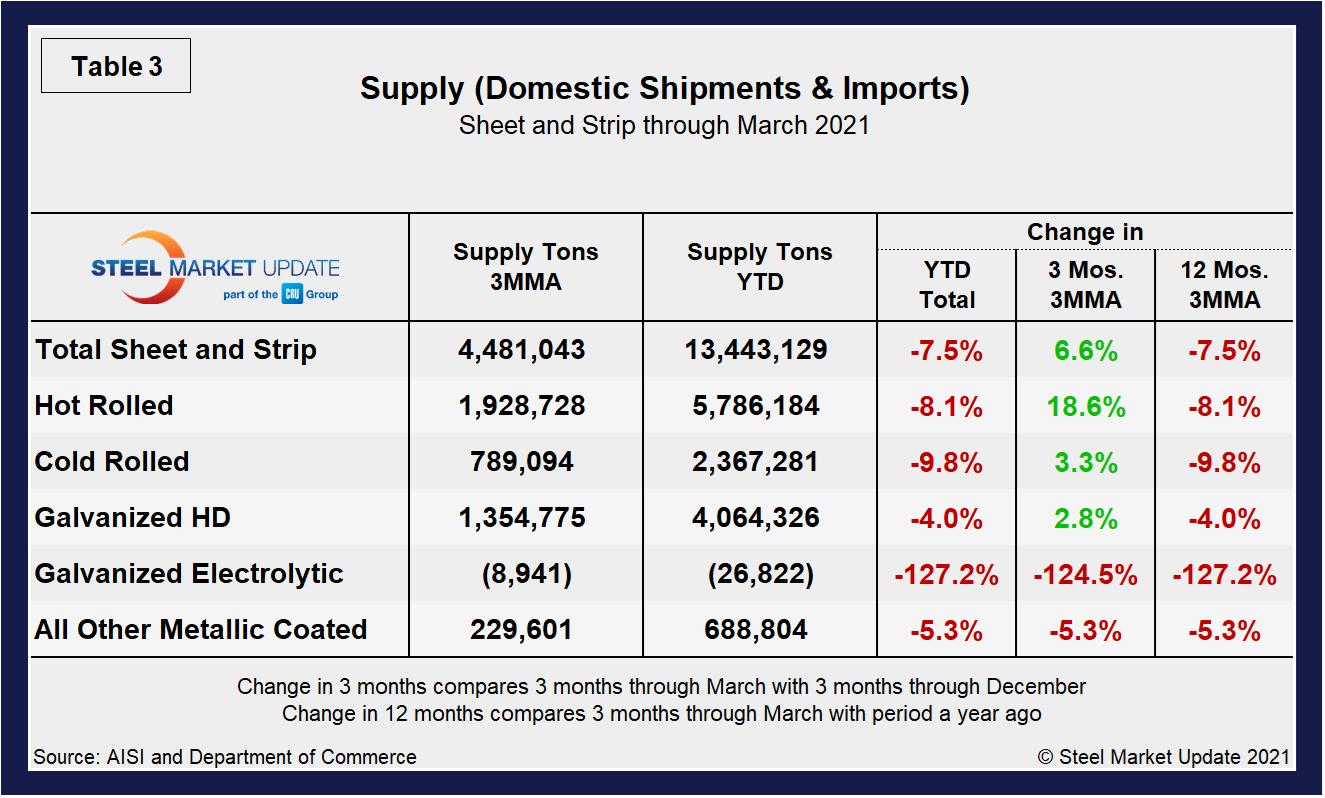Viewport: 1325px width, 798px height.
Task: Click the green 18.6% Hot Rolled change
Action: pyautogui.click(x=1085, y=407)
